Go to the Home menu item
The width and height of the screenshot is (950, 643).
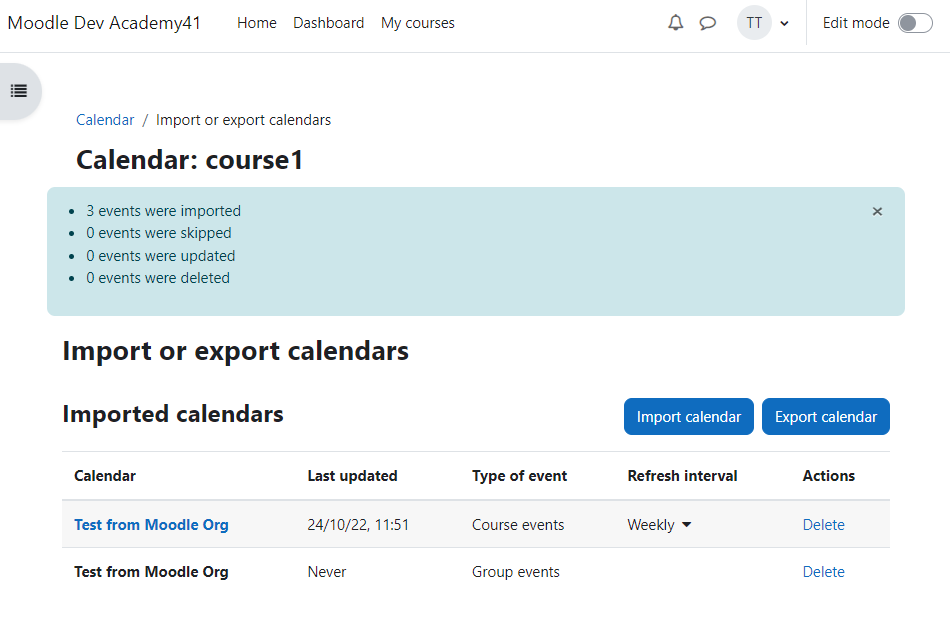(x=257, y=23)
